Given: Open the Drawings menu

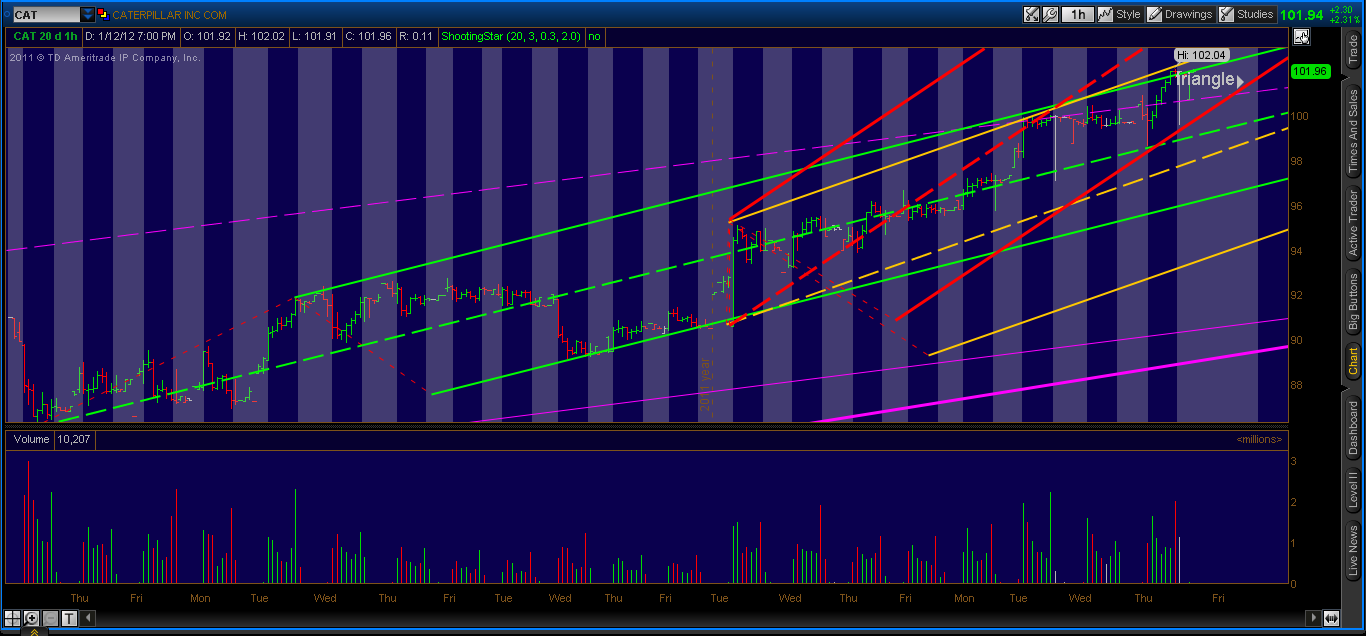Looking at the screenshot, I should pos(1180,14).
